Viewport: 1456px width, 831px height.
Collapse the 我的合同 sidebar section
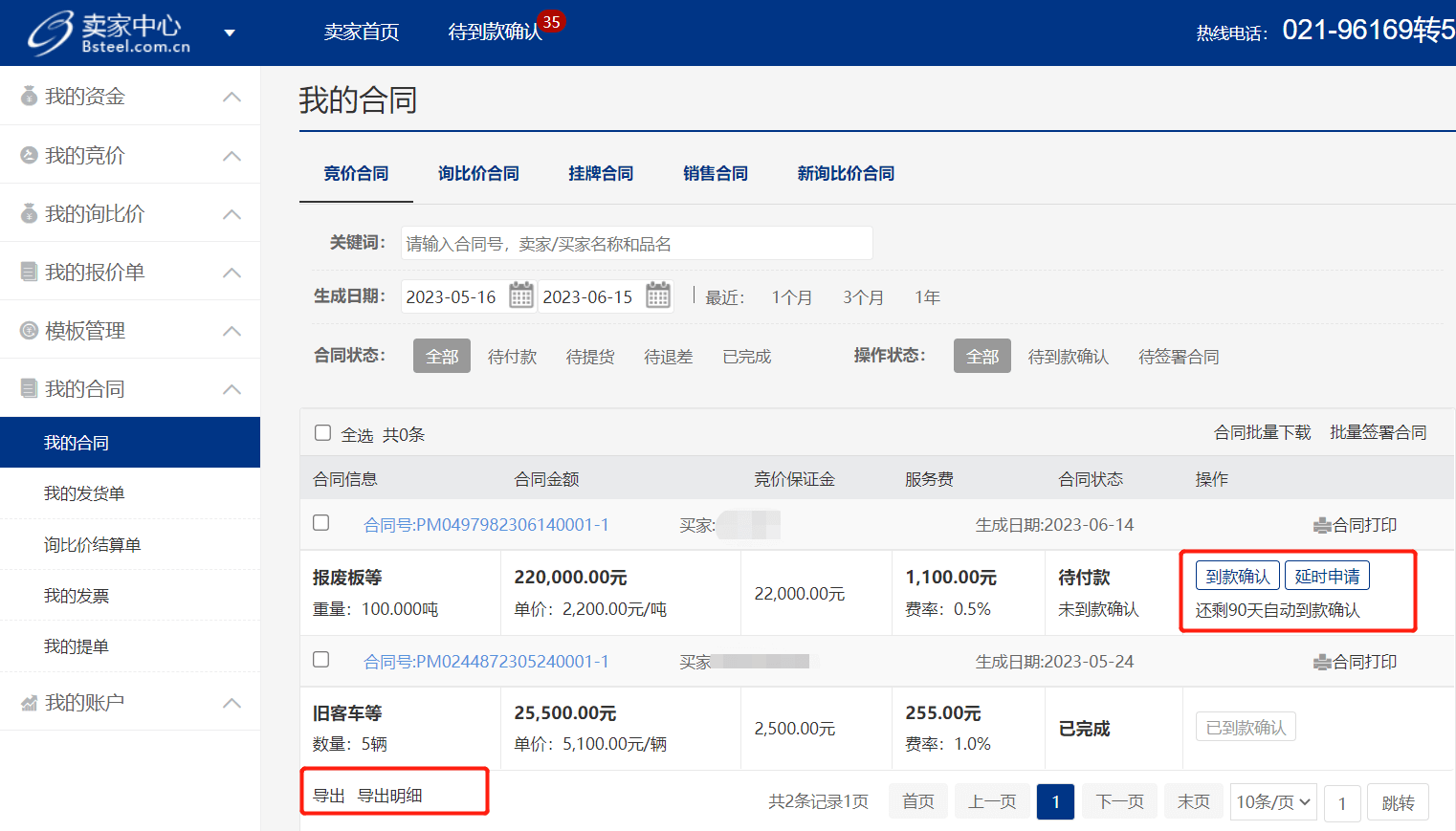tap(232, 389)
